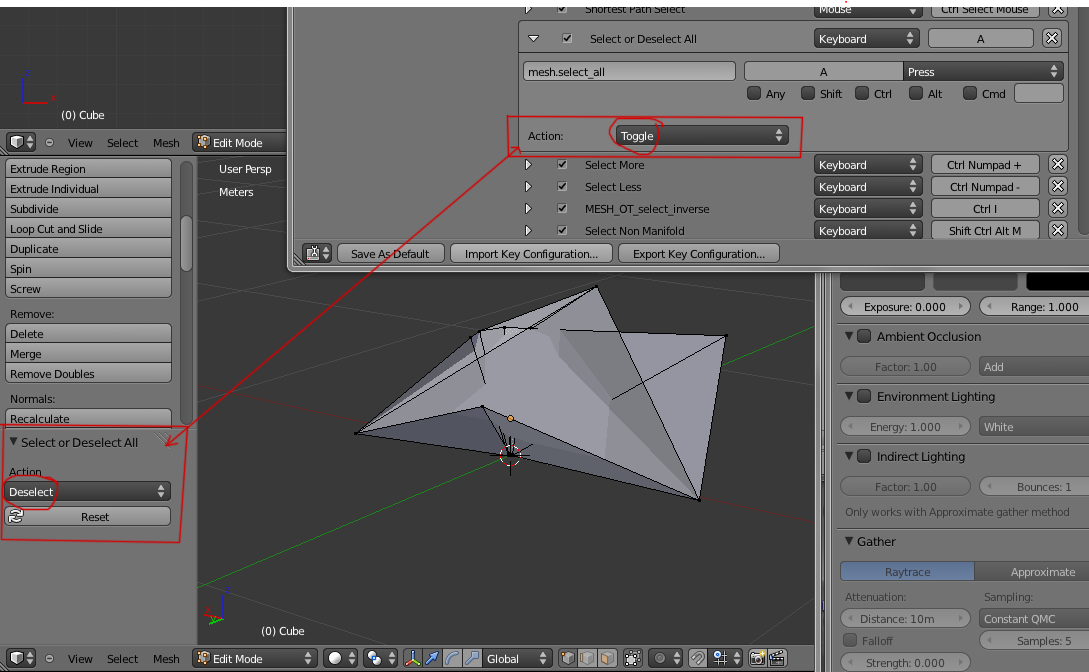Toggle snap magnet icon
Screen dimensions: 1089x672
(x=698, y=658)
